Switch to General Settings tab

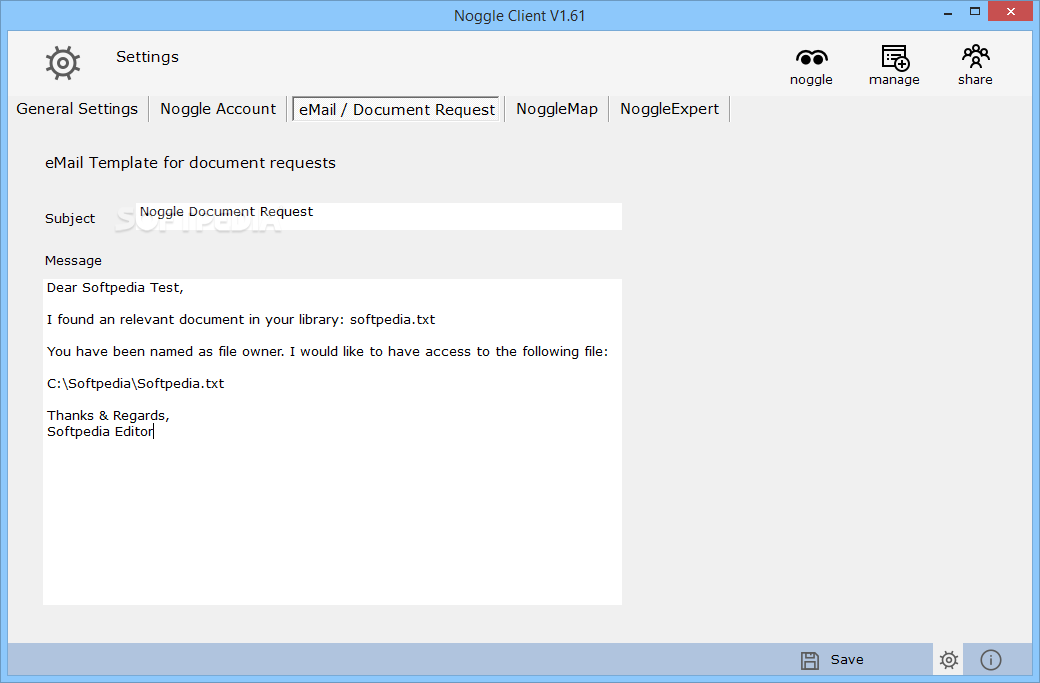click(77, 109)
